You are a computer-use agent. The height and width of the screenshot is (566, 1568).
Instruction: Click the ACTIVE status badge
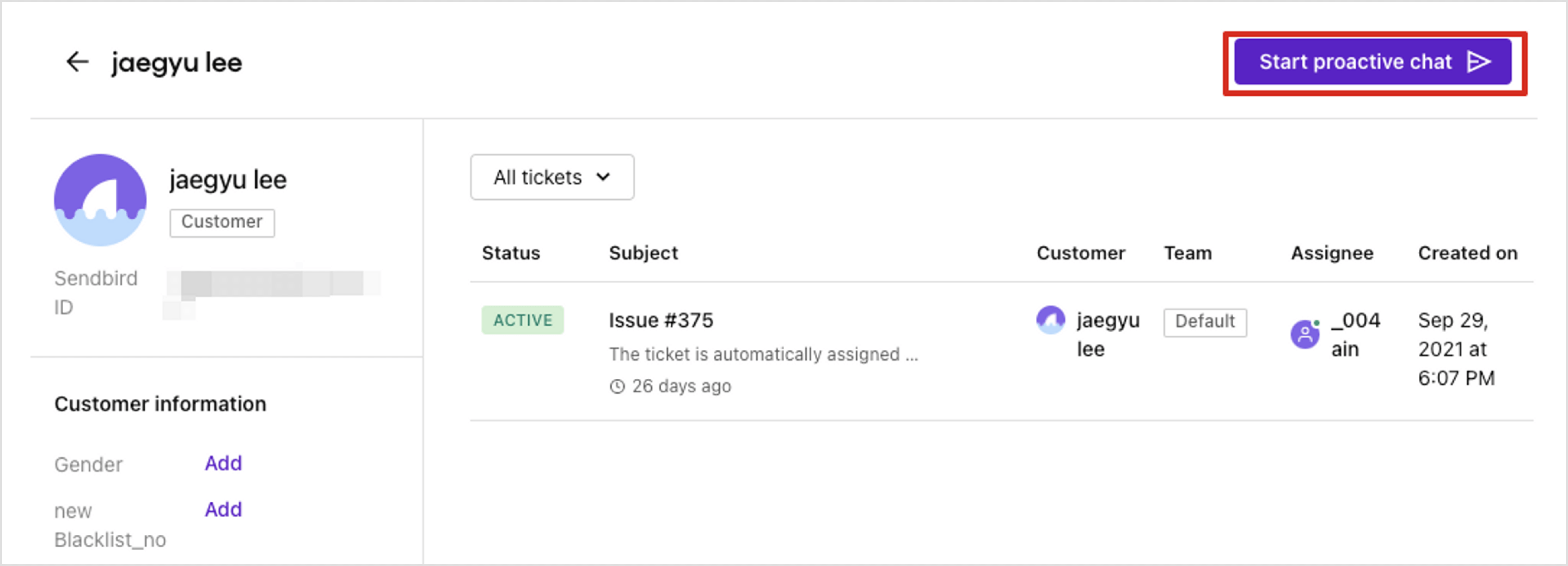(522, 320)
